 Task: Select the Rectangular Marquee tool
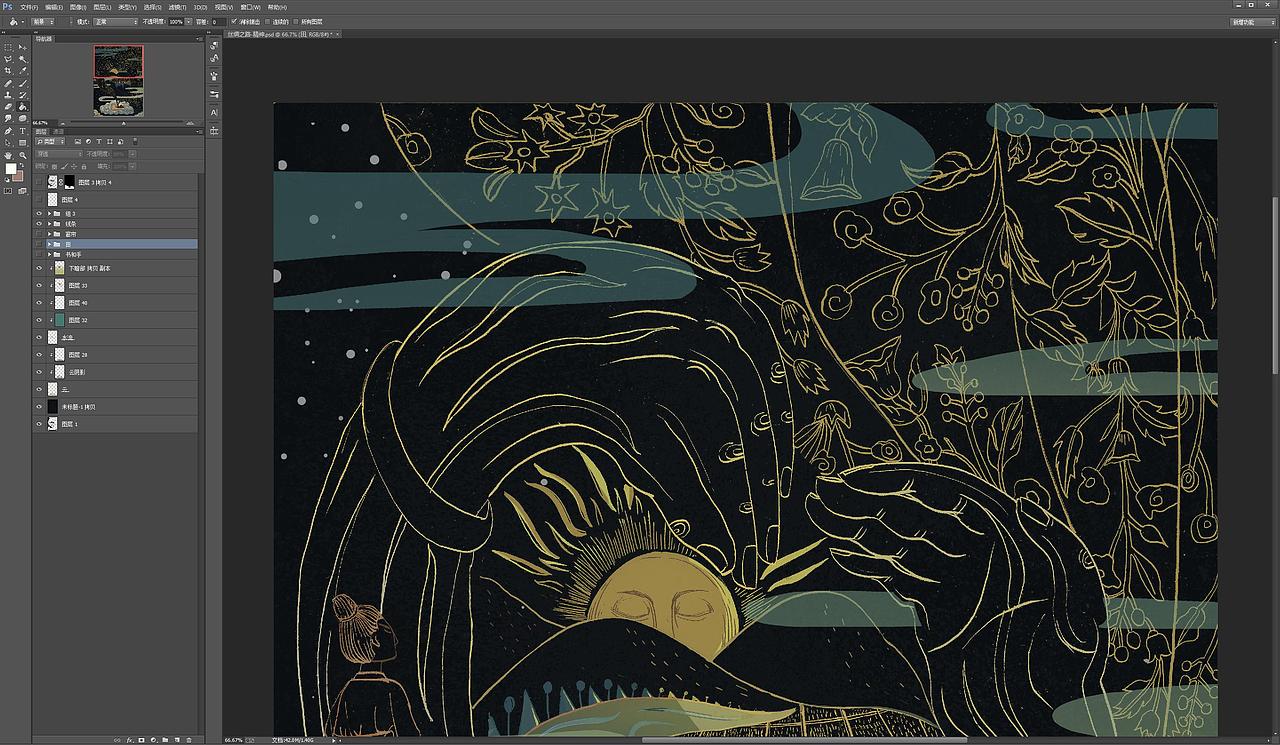(x=8, y=47)
